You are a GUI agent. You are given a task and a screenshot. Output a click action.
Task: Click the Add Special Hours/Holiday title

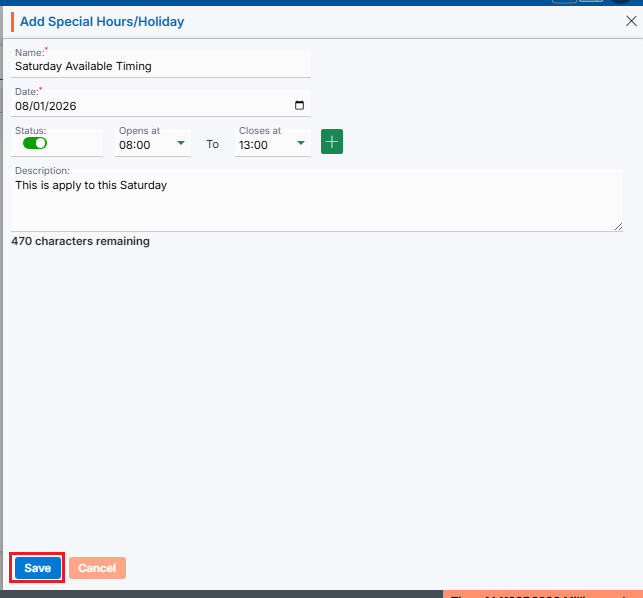[x=102, y=21]
